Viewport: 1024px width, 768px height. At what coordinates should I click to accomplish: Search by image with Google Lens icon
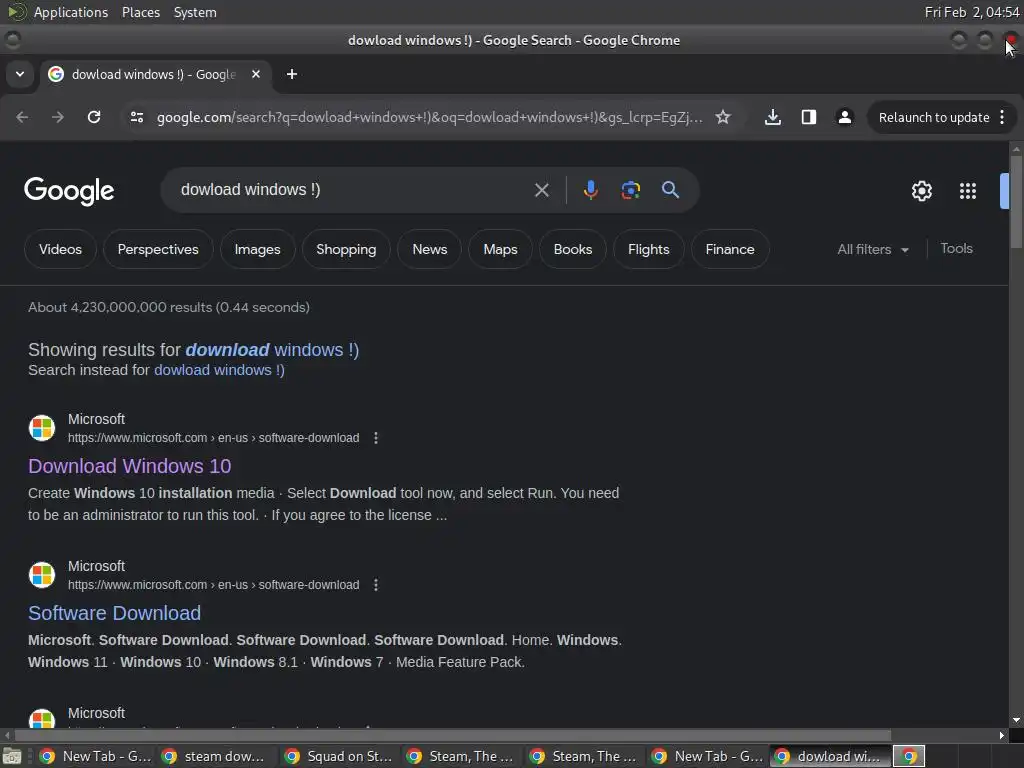coord(630,190)
